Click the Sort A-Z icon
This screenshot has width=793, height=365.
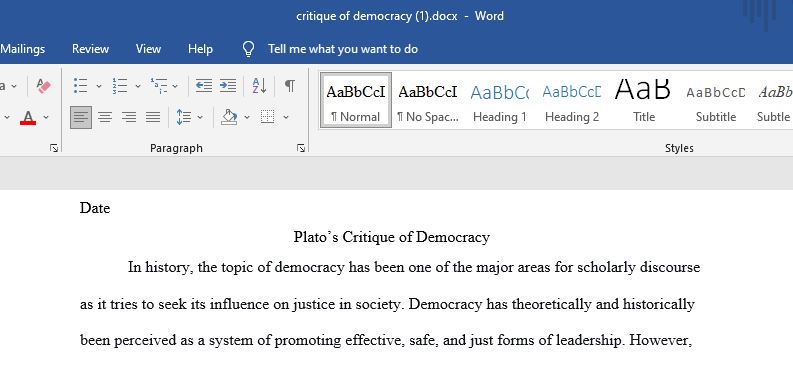259,86
